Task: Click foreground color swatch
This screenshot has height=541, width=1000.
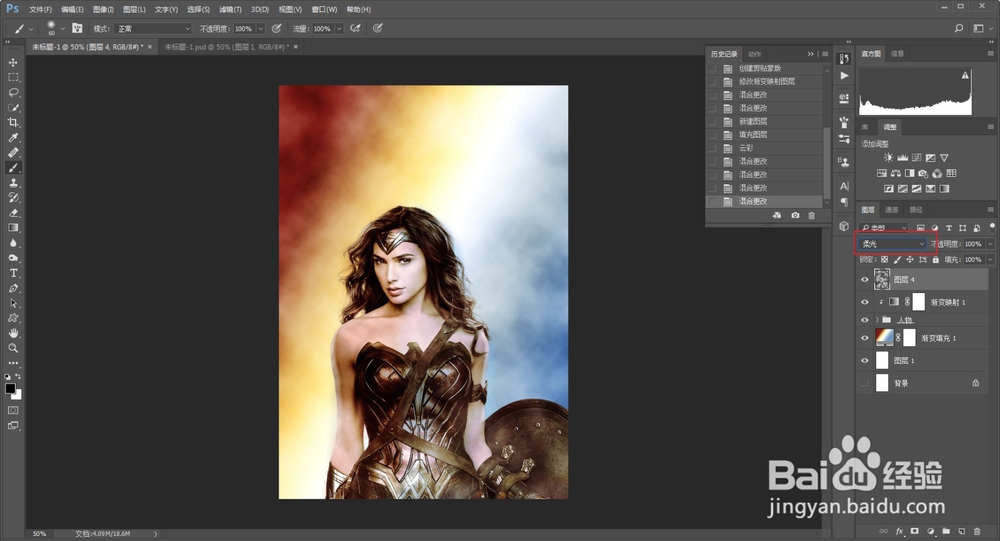Action: pyautogui.click(x=10, y=389)
